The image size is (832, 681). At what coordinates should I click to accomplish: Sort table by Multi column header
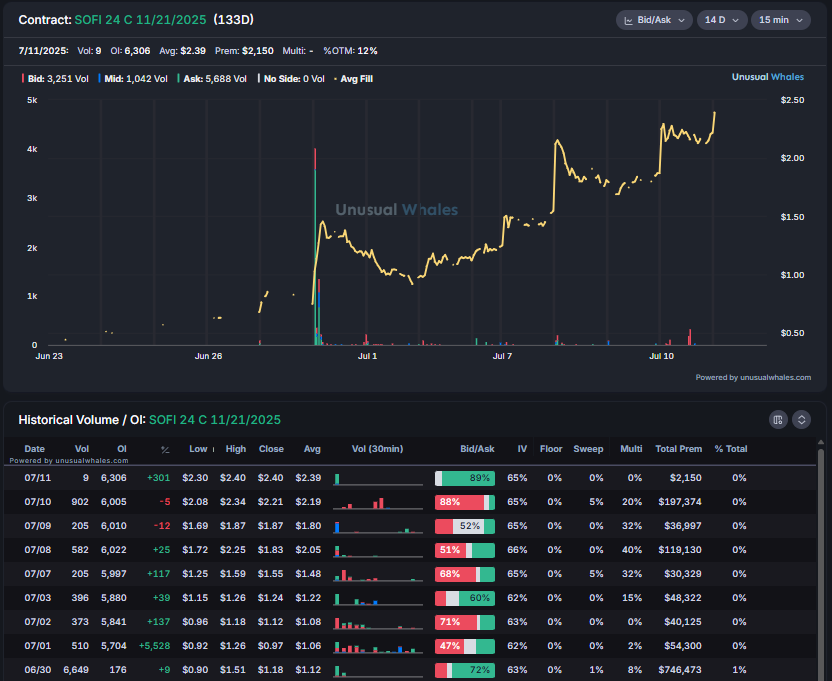tap(631, 449)
